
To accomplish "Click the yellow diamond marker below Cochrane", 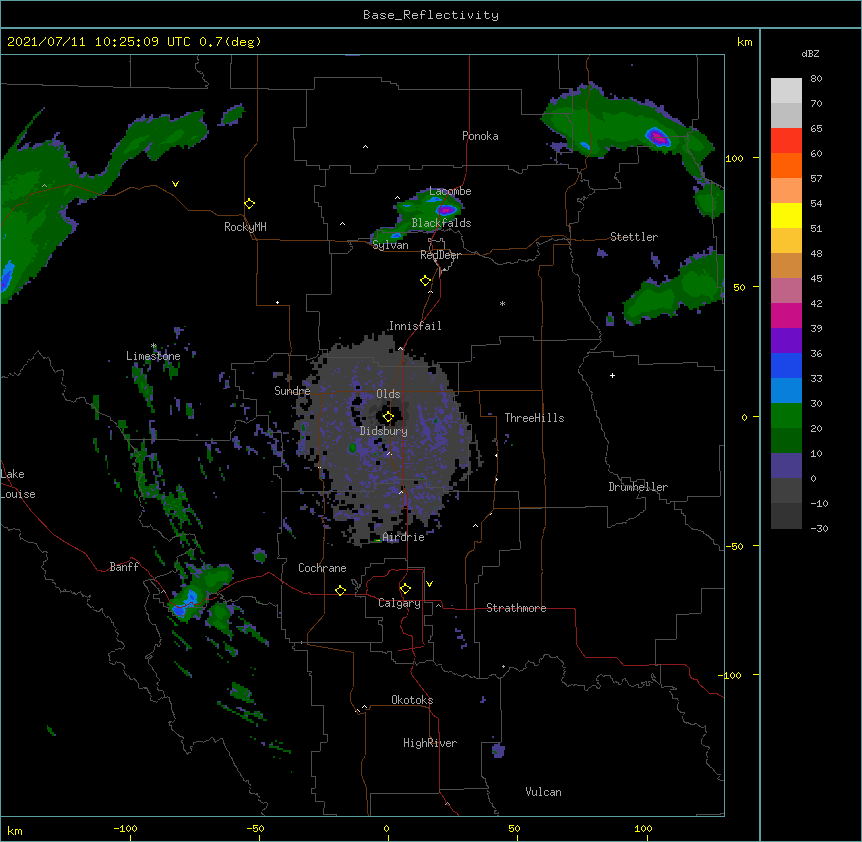I will (340, 590).
